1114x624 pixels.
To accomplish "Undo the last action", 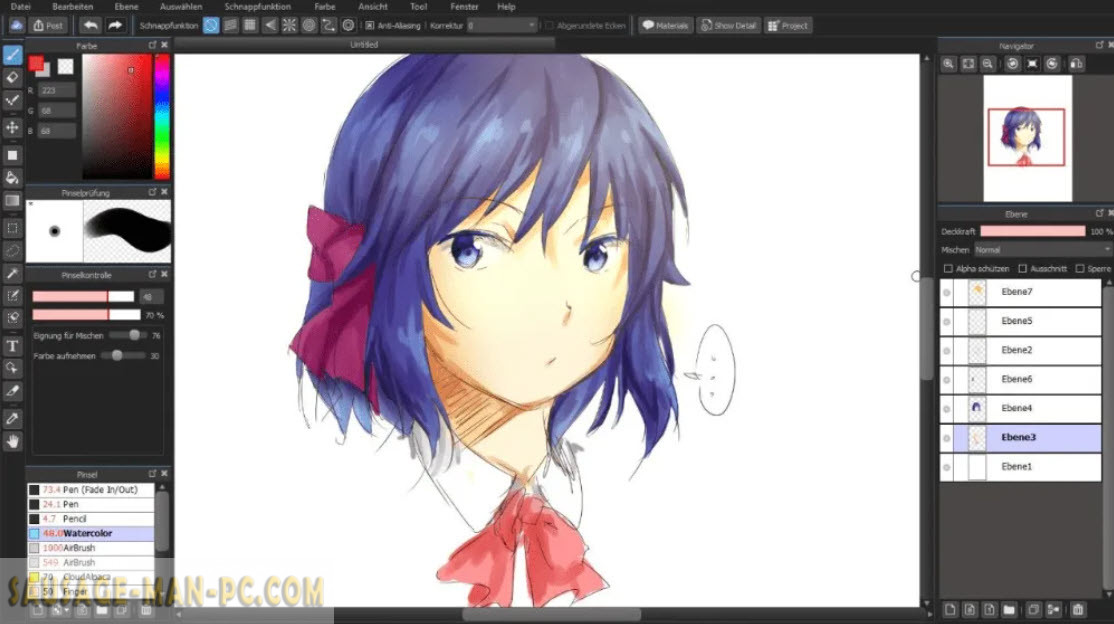I will click(90, 26).
